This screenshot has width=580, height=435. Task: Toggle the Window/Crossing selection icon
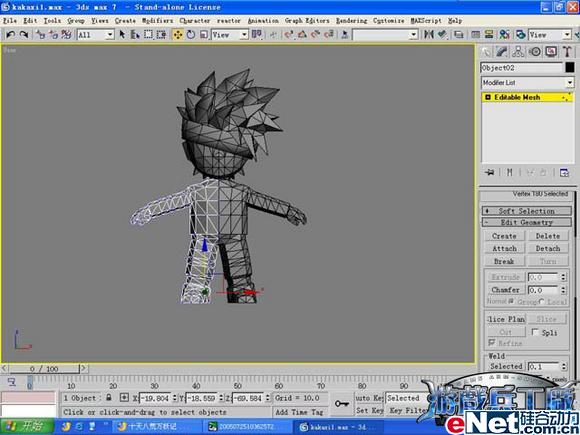[161, 35]
